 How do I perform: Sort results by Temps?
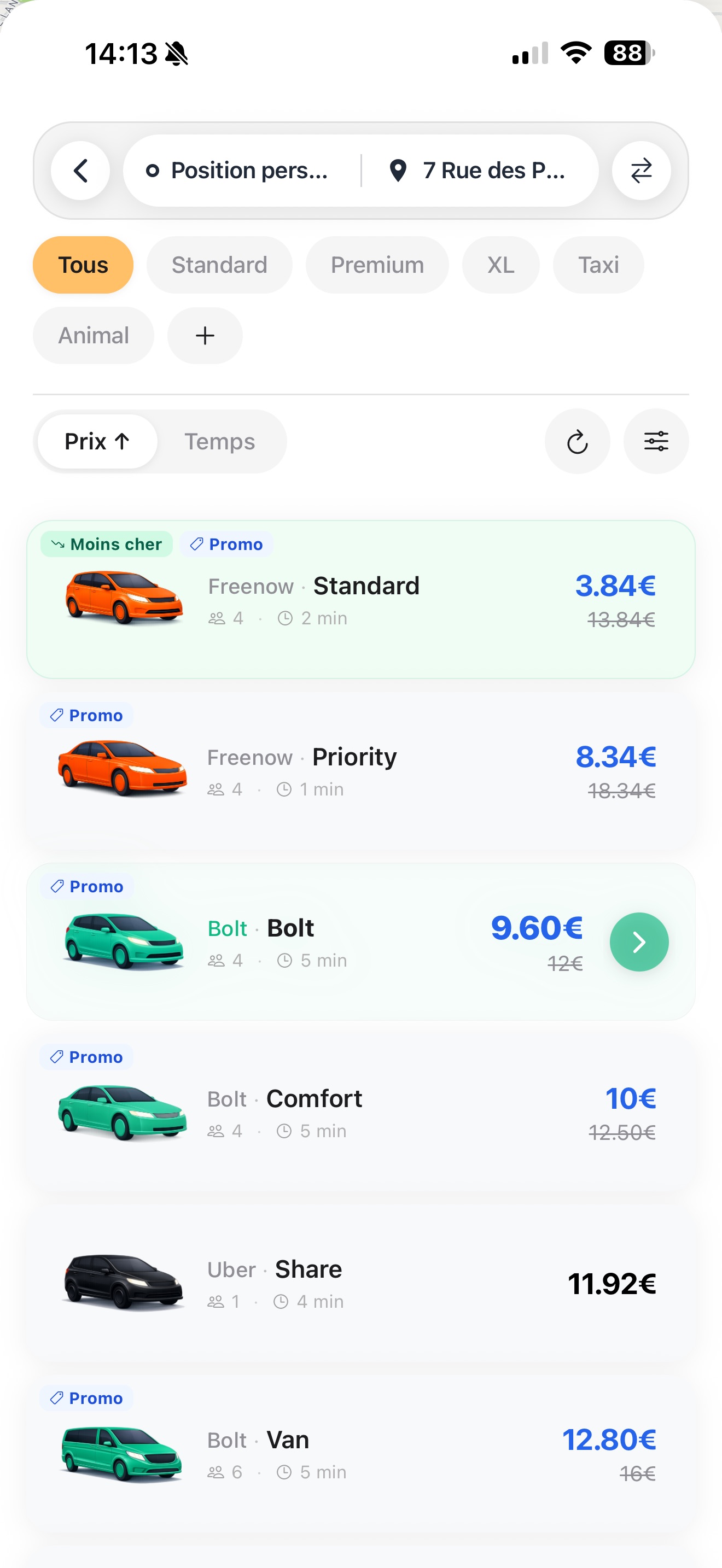click(219, 441)
